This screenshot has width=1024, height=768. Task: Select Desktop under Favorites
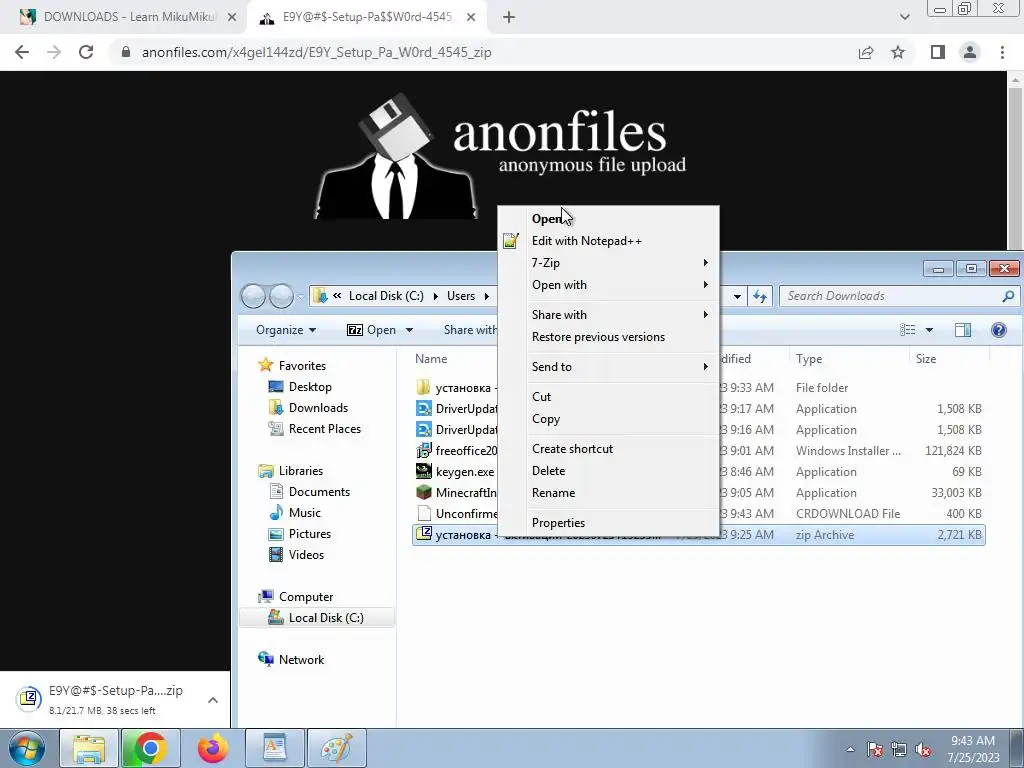[x=310, y=387]
